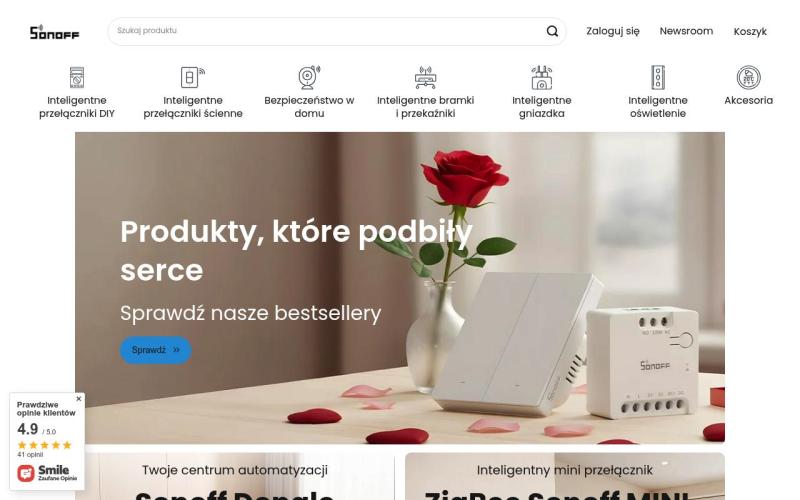800x500 pixels.
Task: Click the five-star rating in reviews widget
Action: (x=44, y=445)
